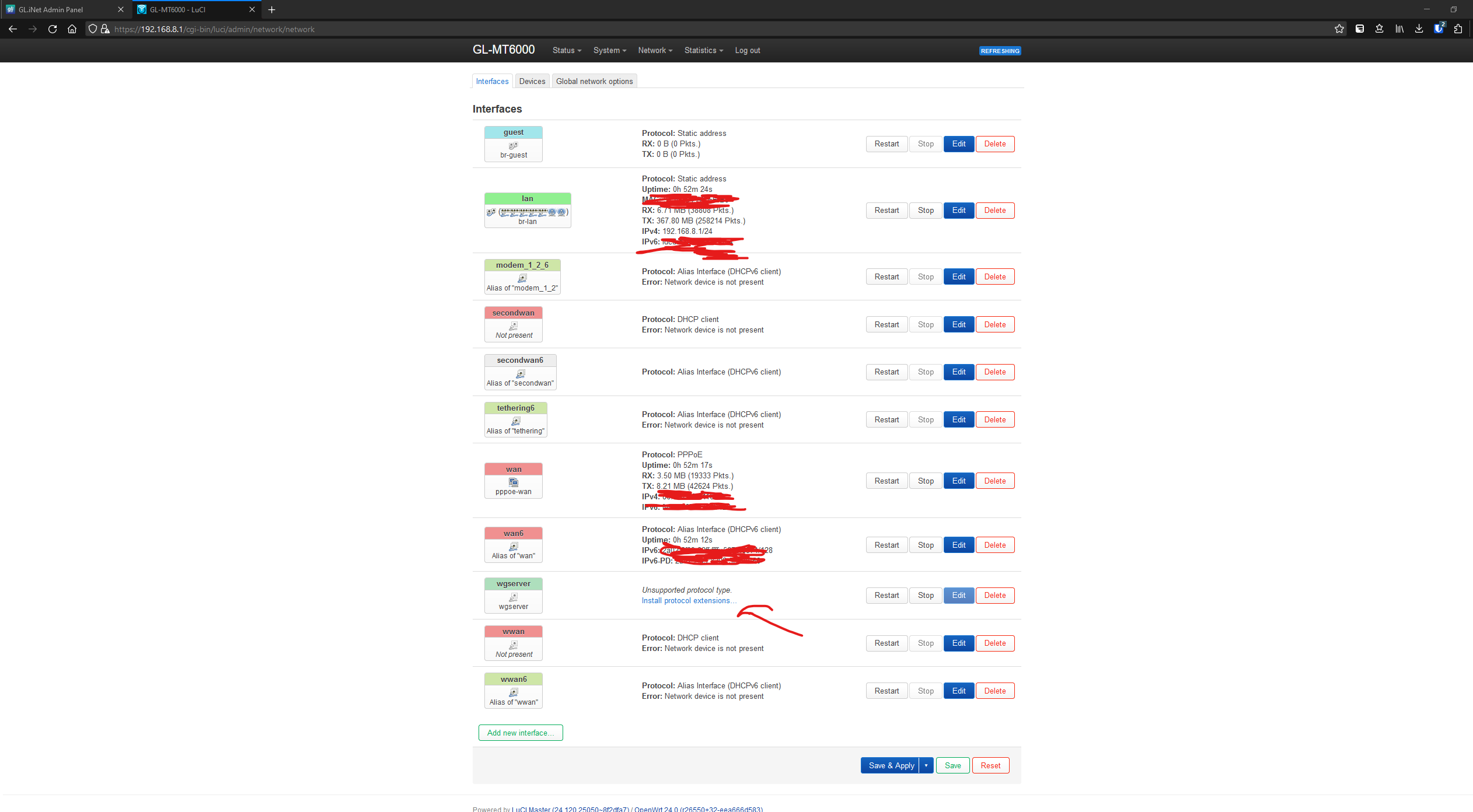Edit the wan6 interface
This screenshot has height=812, width=1473.
(959, 545)
